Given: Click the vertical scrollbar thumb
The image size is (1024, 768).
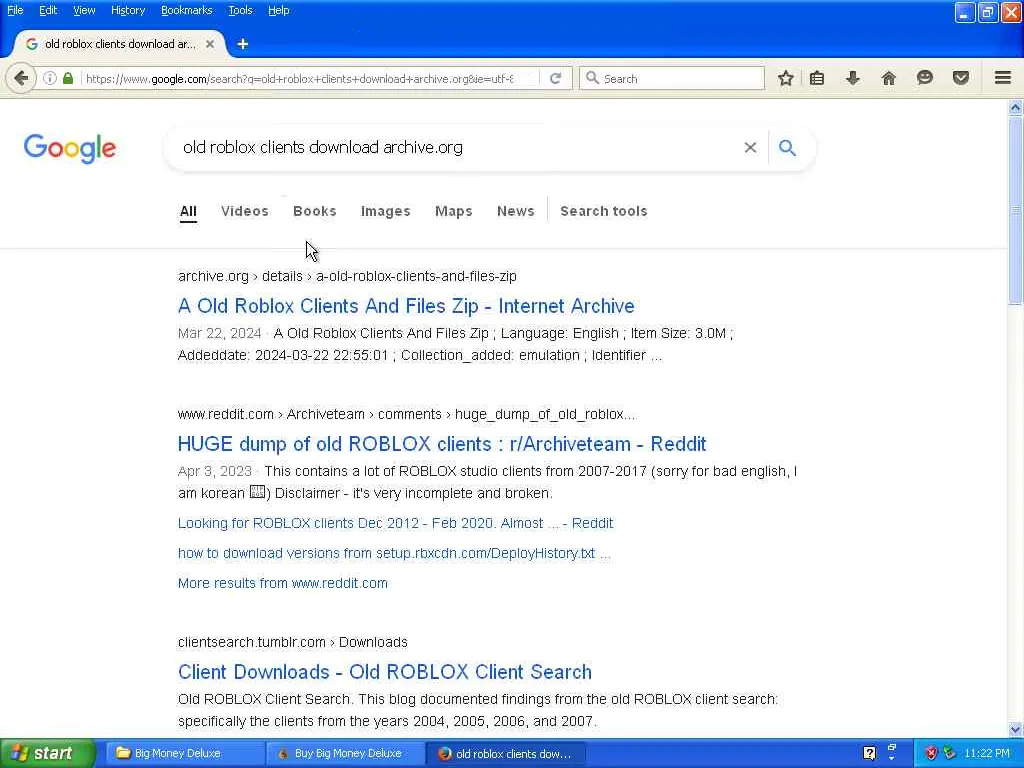Looking at the screenshot, I should pyautogui.click(x=1016, y=210).
